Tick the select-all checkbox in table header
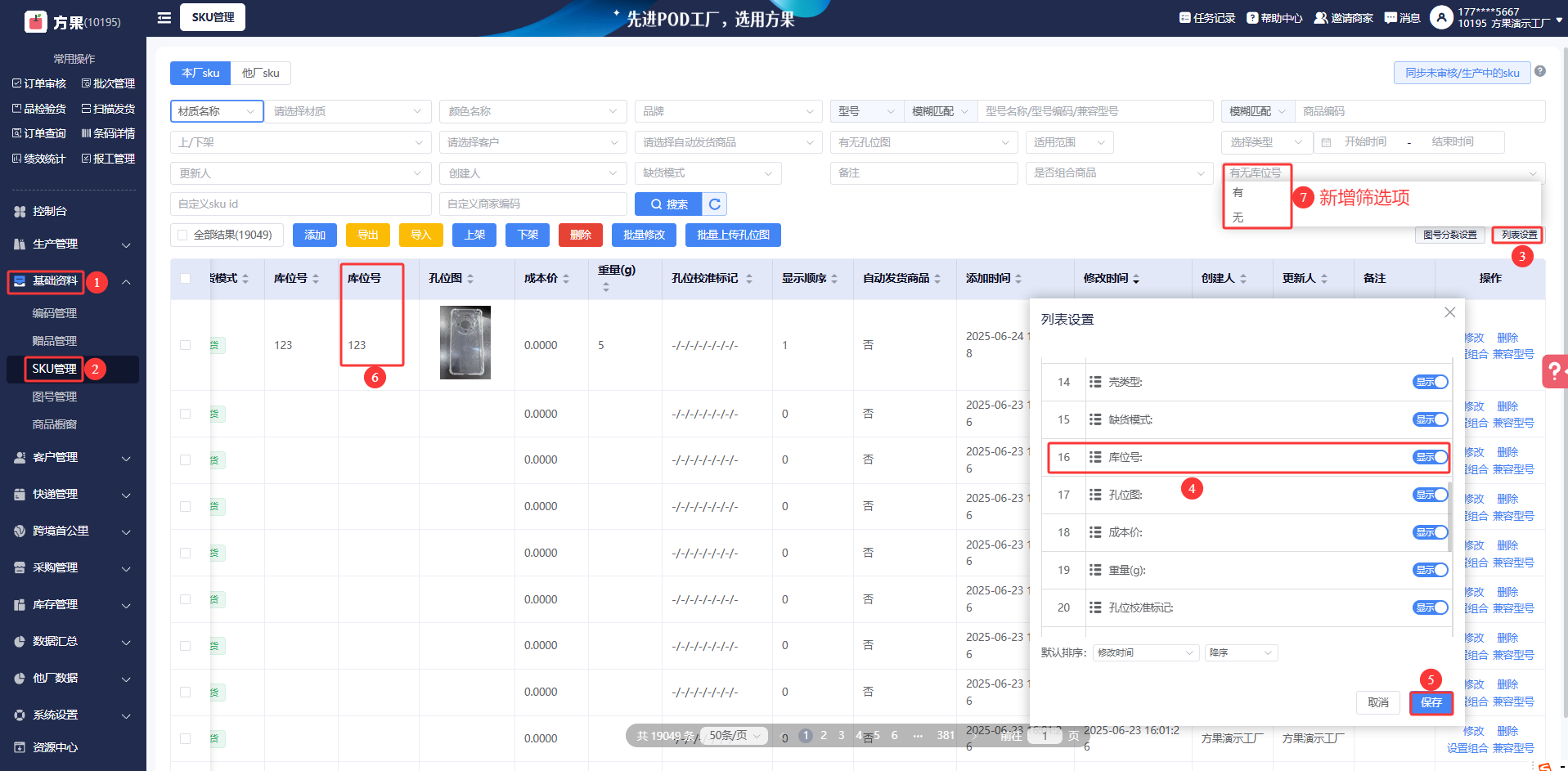1568x771 pixels. point(185,279)
